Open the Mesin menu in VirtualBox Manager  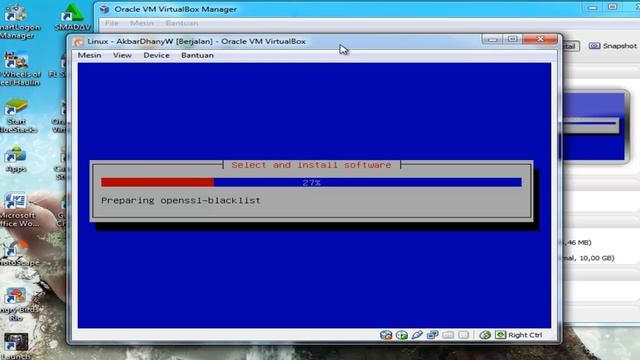[142, 23]
